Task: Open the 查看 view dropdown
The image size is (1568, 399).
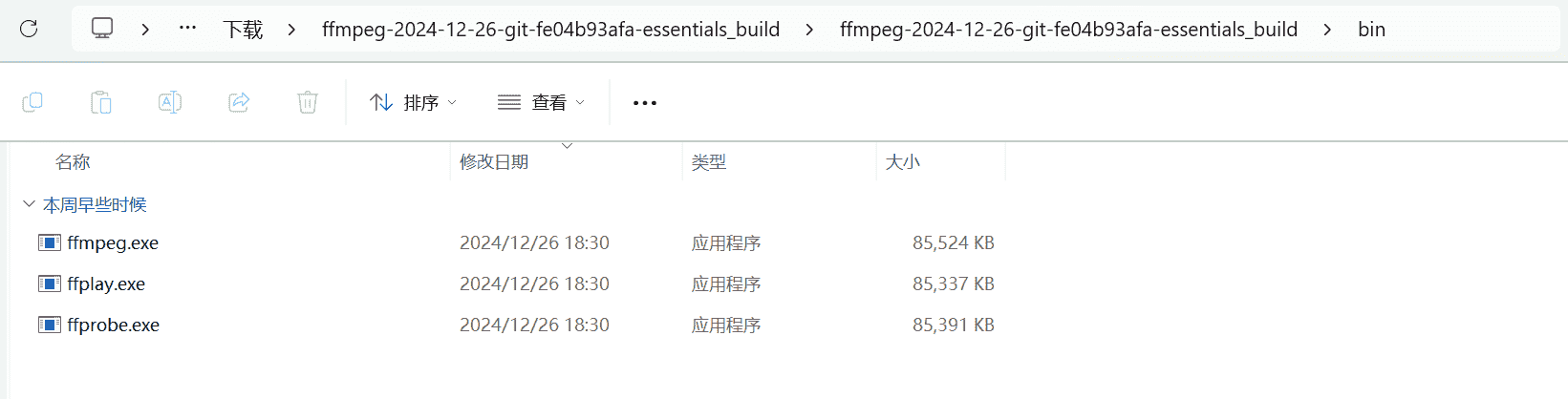Action: pyautogui.click(x=541, y=102)
